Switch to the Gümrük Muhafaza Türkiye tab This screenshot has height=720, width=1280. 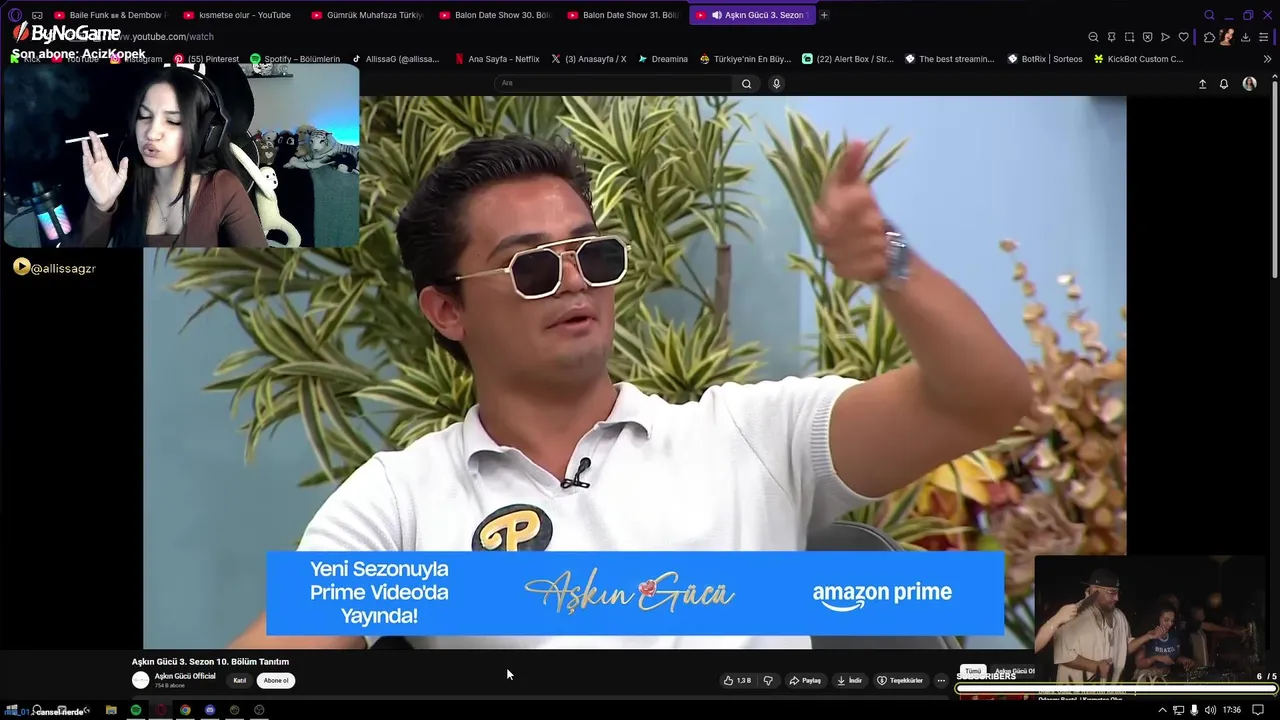click(x=367, y=15)
